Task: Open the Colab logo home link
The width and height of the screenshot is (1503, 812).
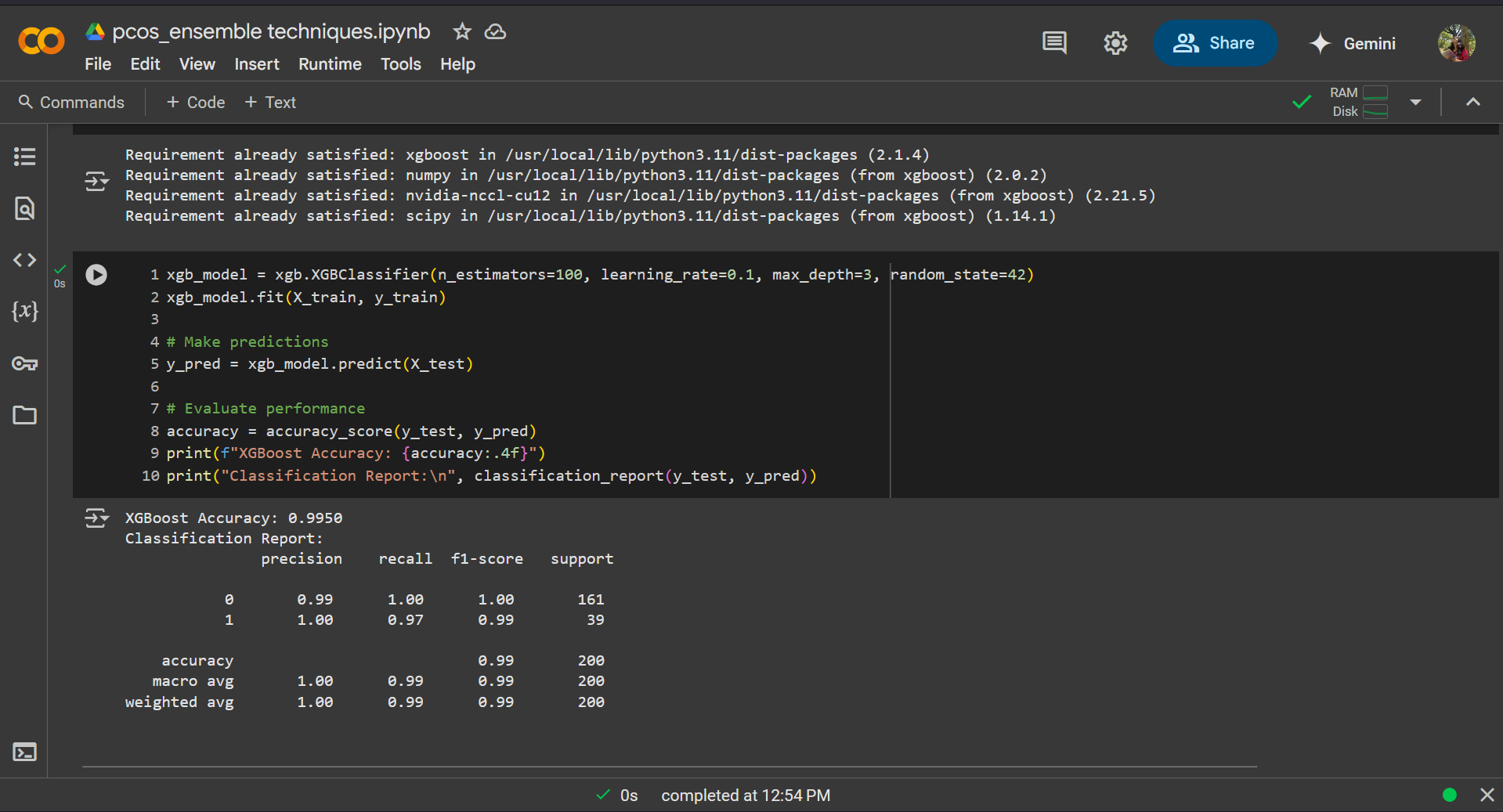Action: coord(41,42)
